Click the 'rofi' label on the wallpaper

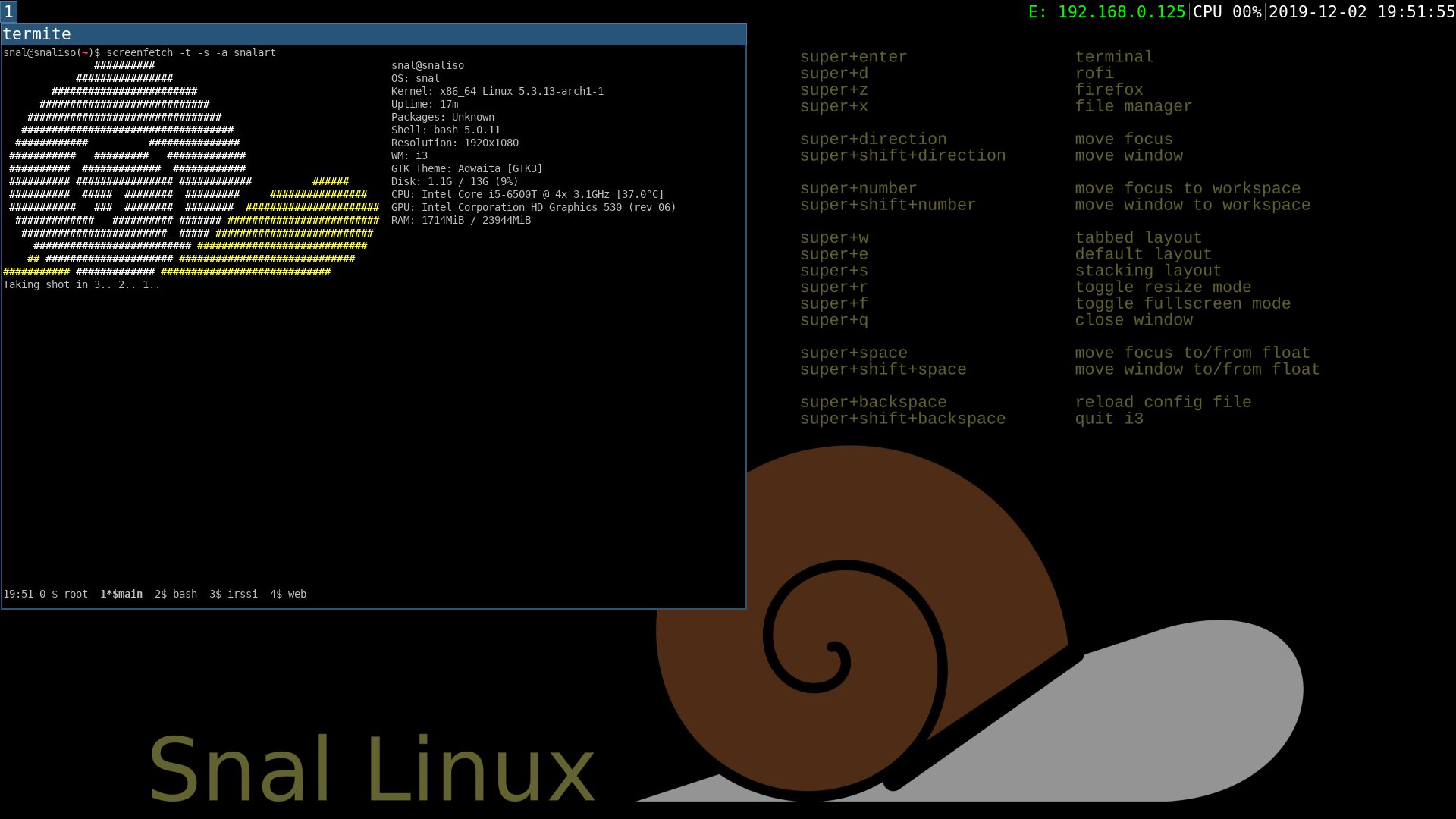(x=1094, y=74)
